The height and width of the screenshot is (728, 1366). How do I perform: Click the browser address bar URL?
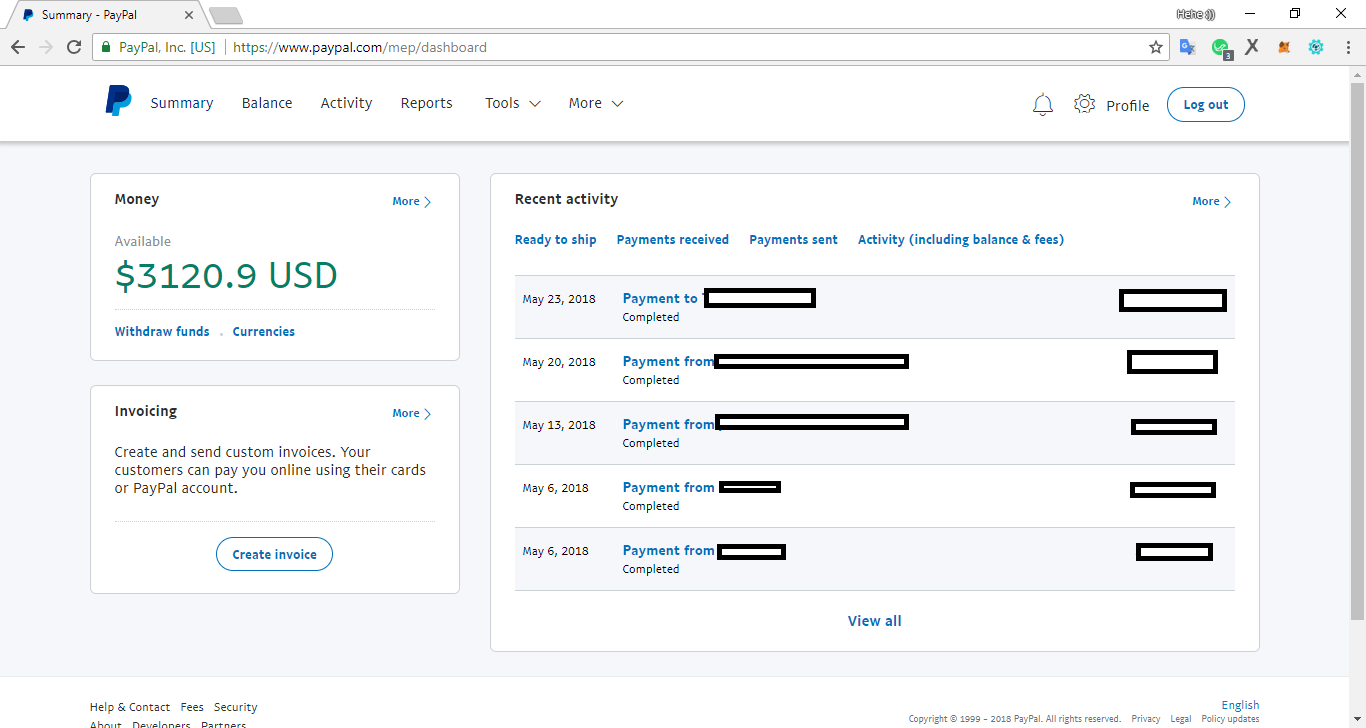(360, 47)
